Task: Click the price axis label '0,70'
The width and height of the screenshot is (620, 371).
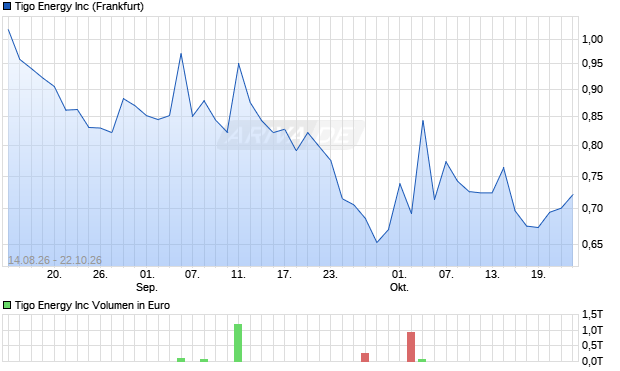Action: pyautogui.click(x=592, y=208)
